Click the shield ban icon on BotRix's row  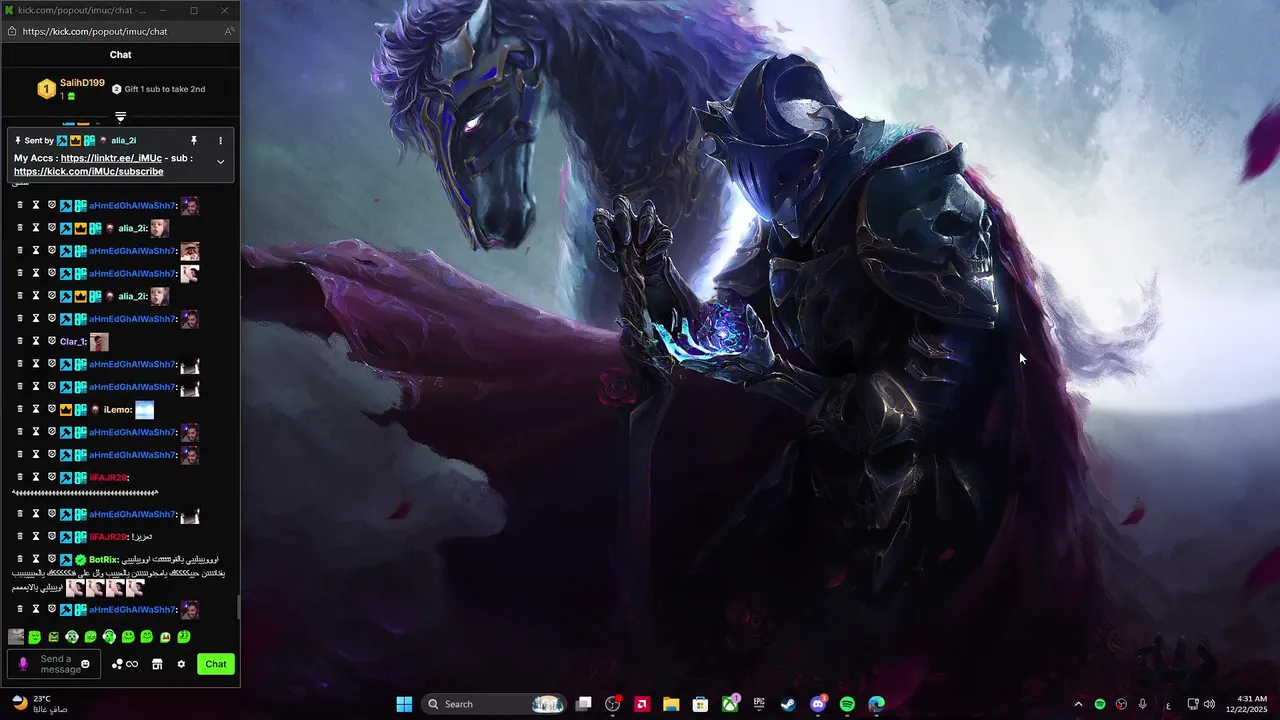(52, 559)
